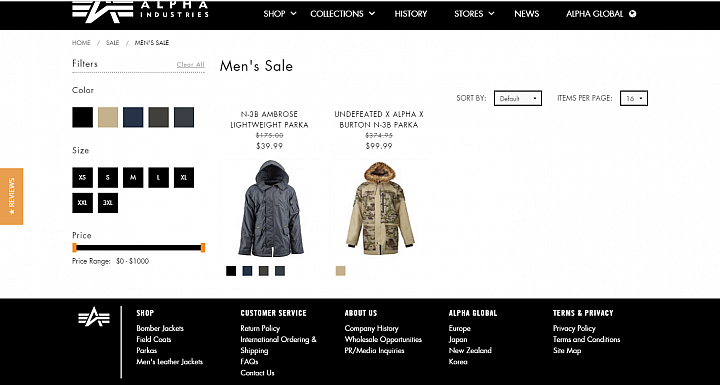Select the black color filter swatch
This screenshot has width=720, height=385.
[83, 117]
